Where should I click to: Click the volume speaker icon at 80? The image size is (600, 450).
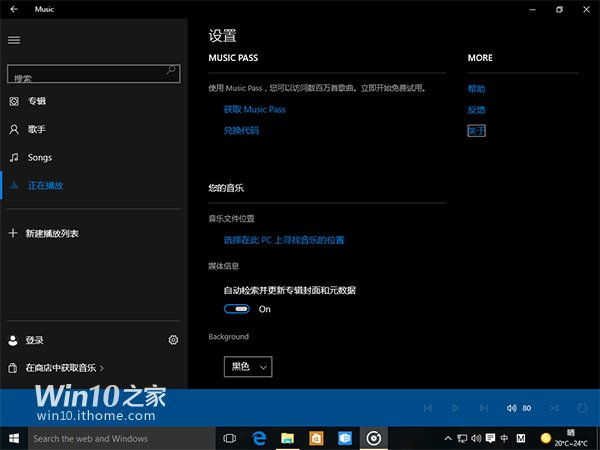point(512,408)
